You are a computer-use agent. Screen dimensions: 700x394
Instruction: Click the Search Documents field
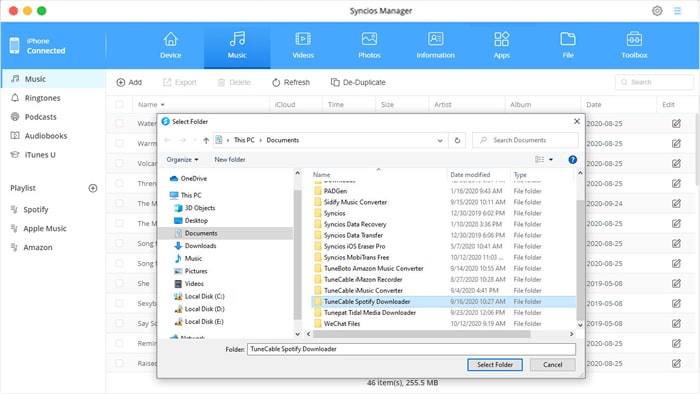pos(525,140)
